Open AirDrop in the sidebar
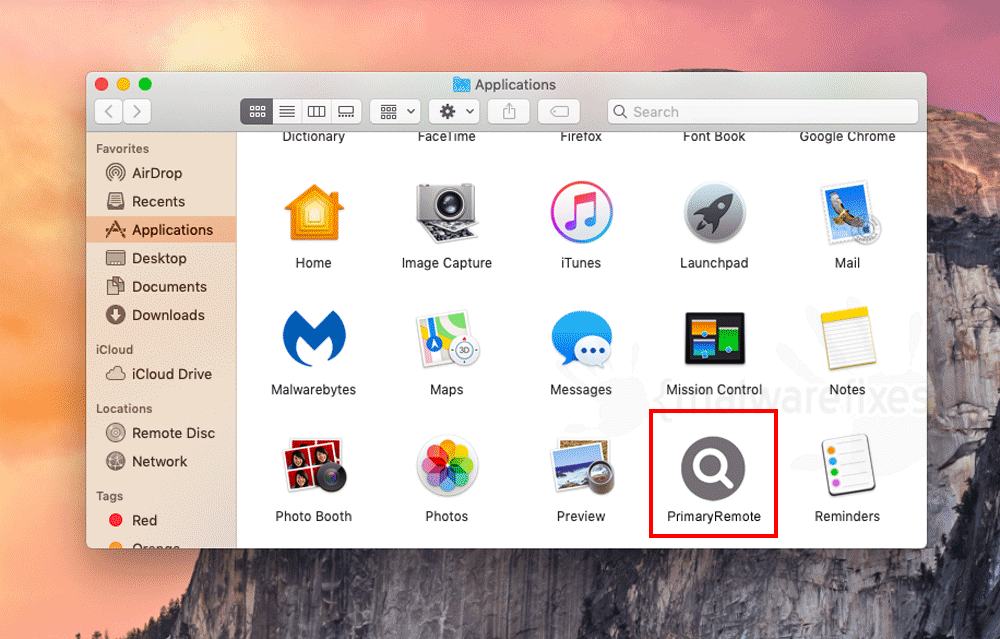 [x=161, y=173]
